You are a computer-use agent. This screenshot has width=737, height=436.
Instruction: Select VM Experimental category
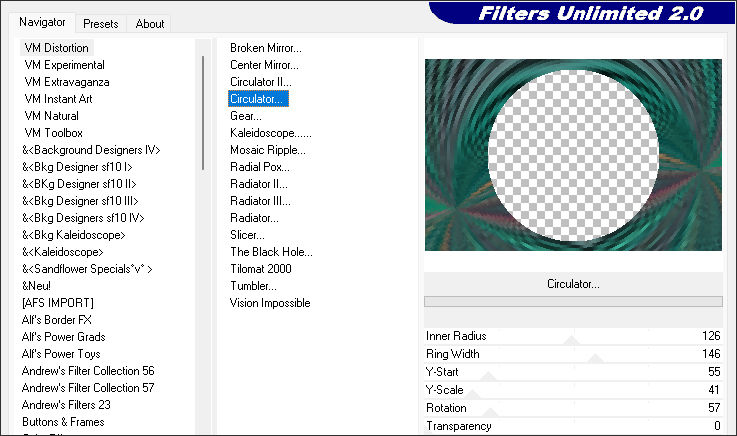tap(64, 65)
